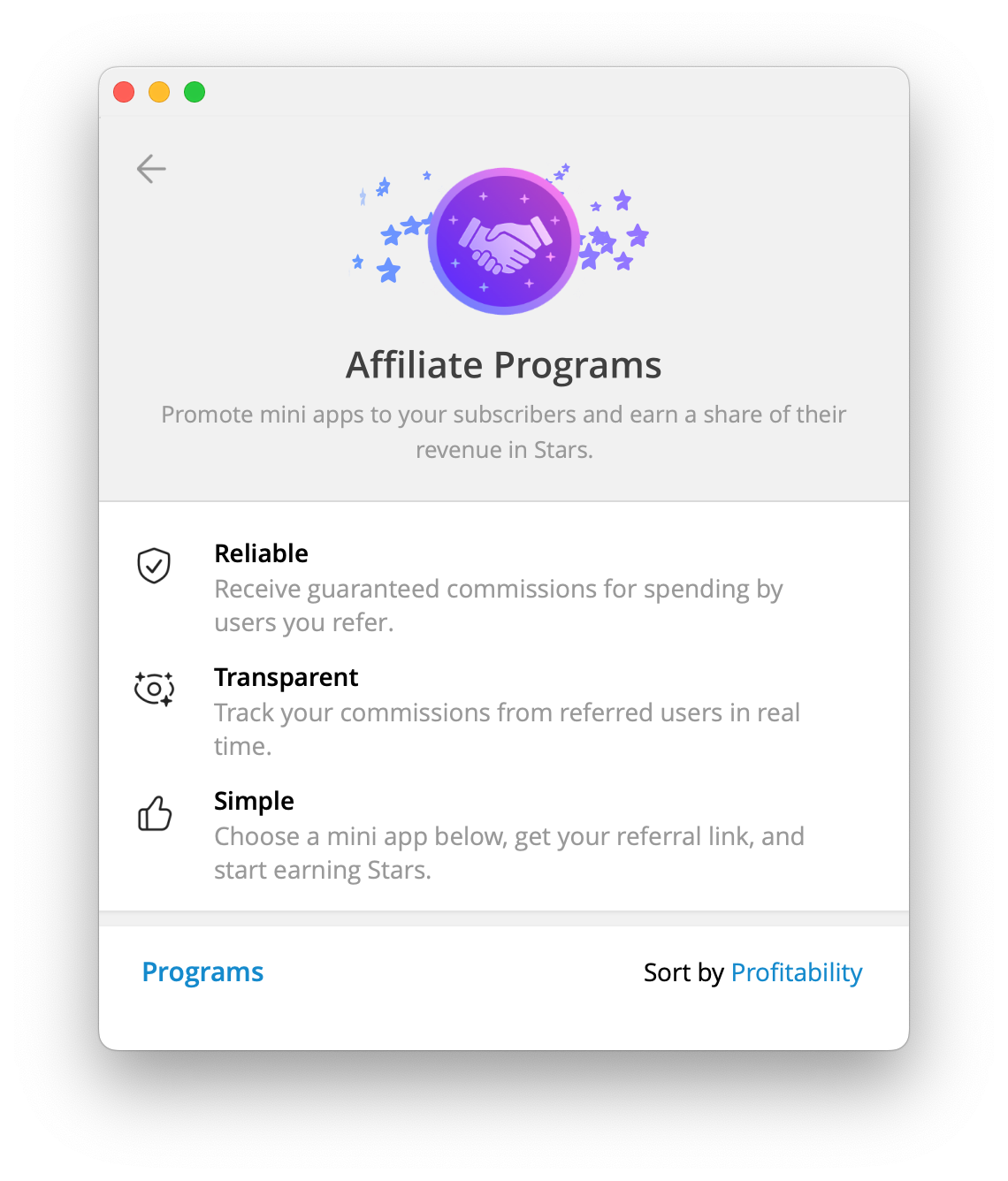
Task: Click the Simple heading
Action: 254,801
